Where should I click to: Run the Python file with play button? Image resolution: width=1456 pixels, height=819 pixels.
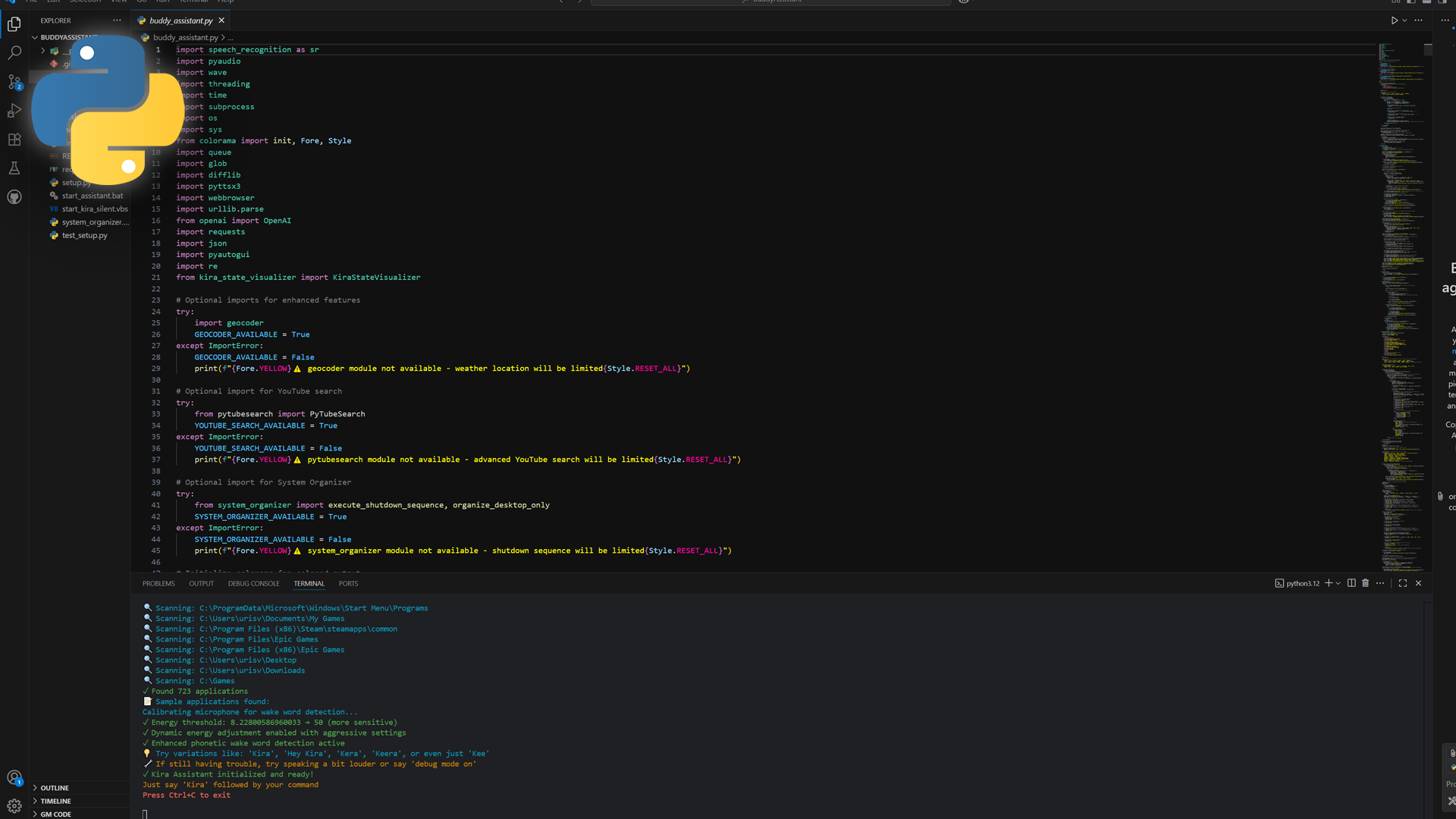(x=1394, y=20)
